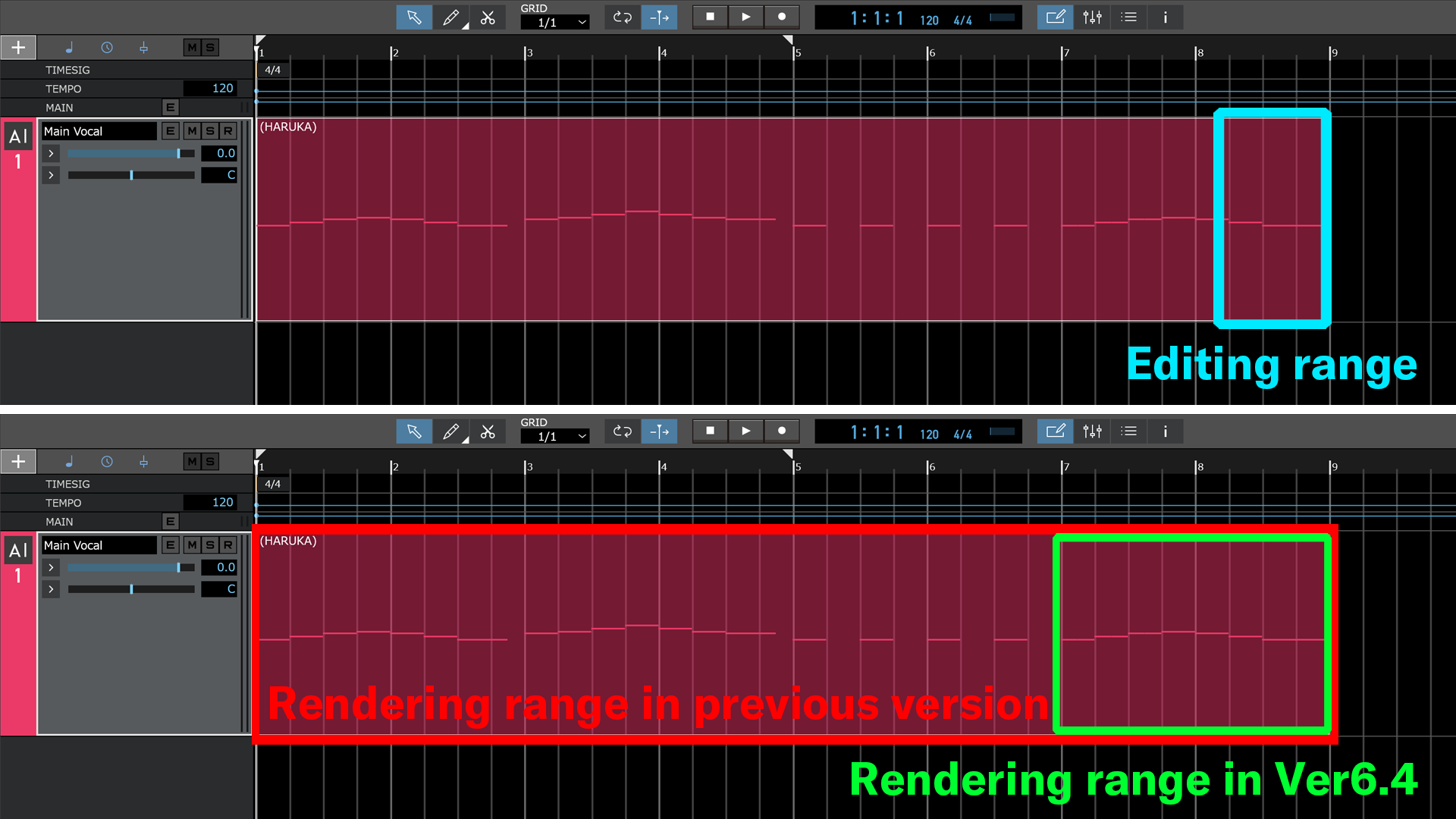Open the info panel
The height and width of the screenshot is (819, 1456).
point(1166,17)
